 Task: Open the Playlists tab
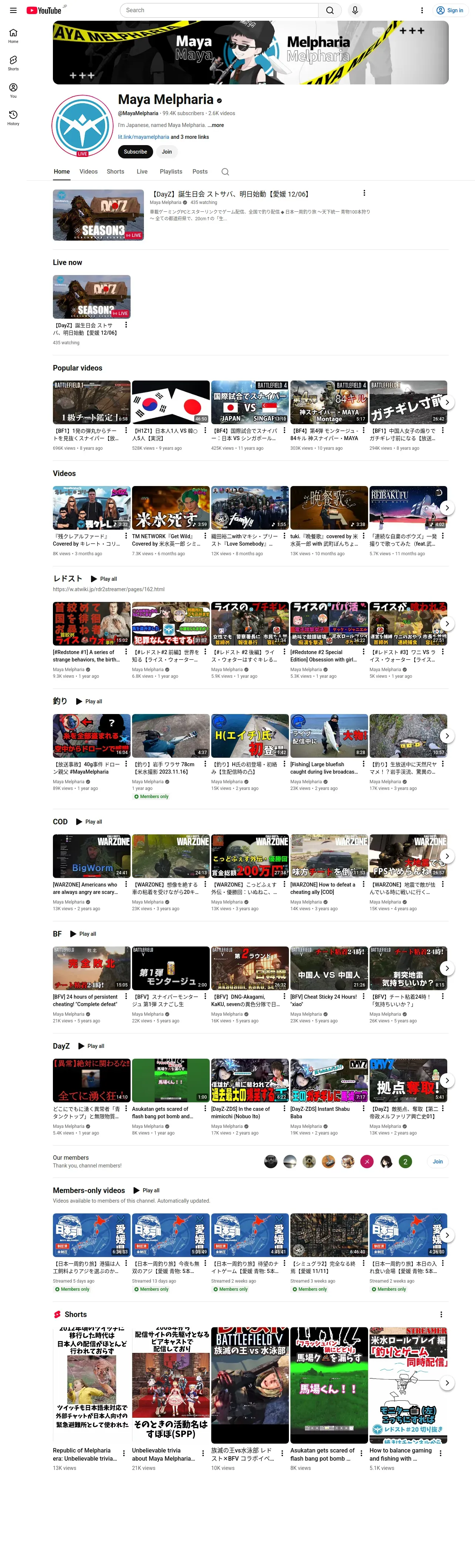pos(171,172)
